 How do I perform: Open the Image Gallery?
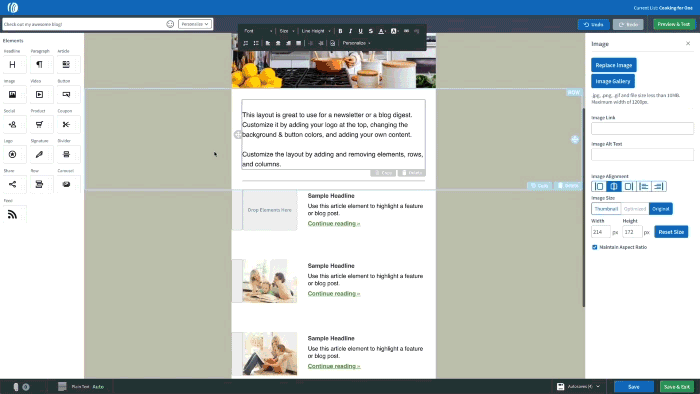[x=612, y=81]
